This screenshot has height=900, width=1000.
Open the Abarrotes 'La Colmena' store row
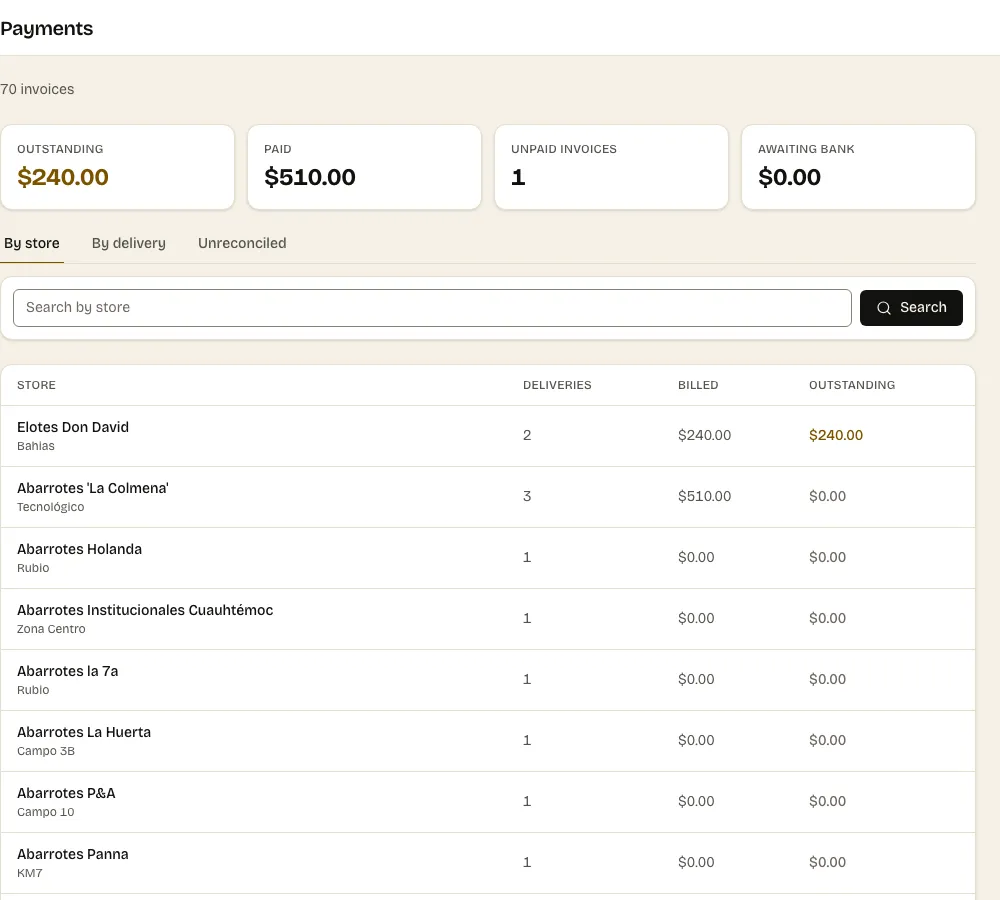point(488,497)
